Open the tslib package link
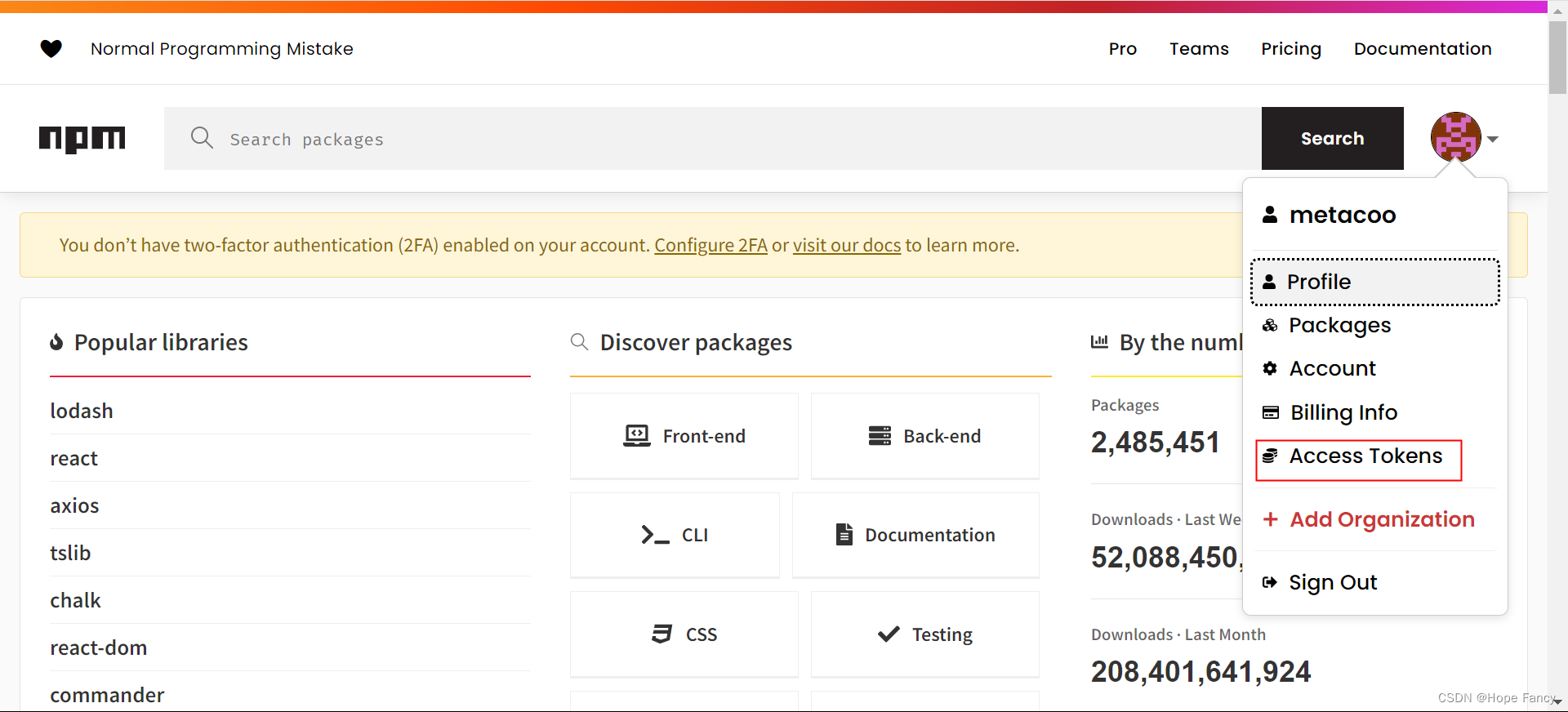The height and width of the screenshot is (712, 1568). click(70, 553)
